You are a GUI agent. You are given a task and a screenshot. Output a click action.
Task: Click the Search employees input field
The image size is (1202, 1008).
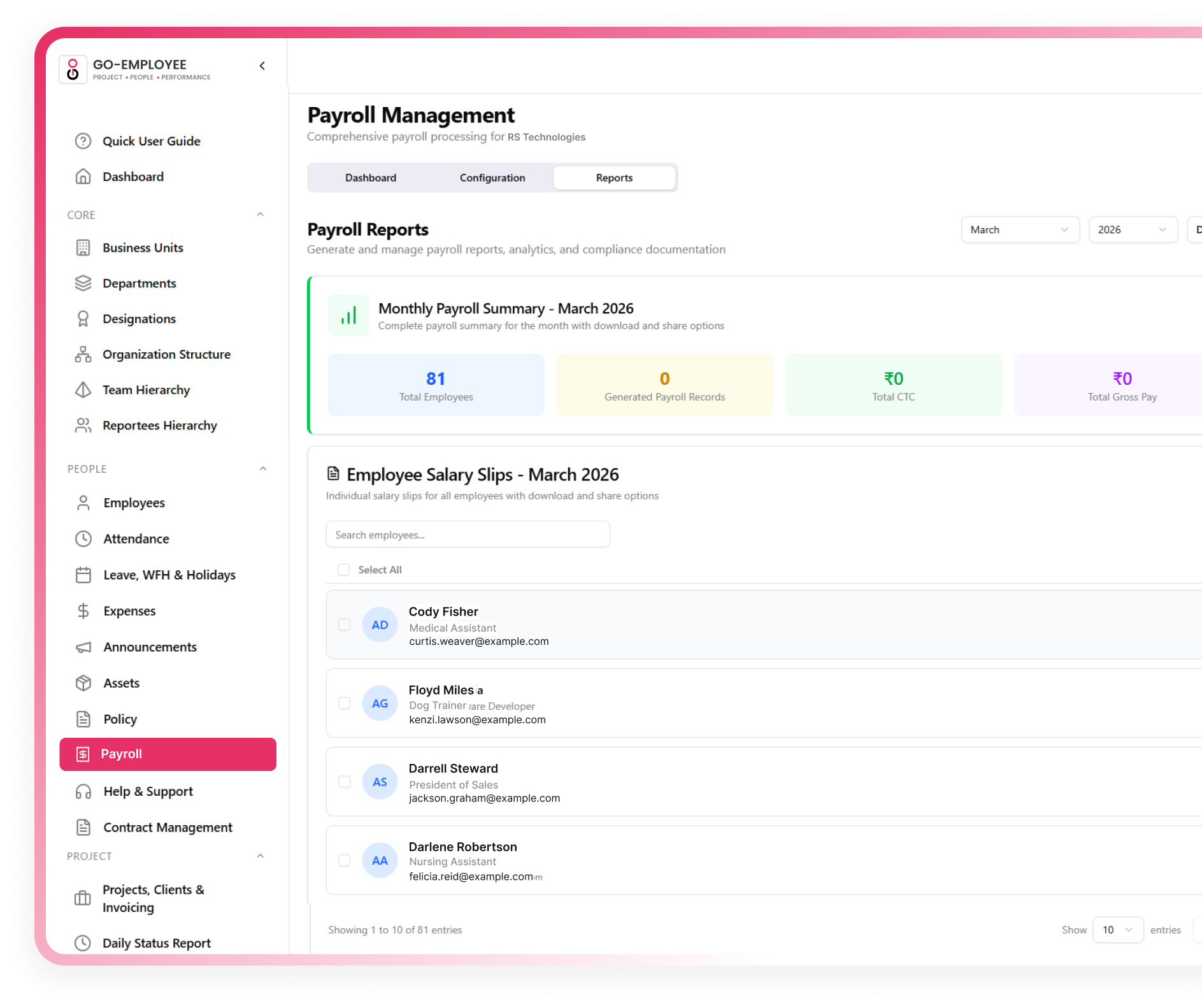click(468, 535)
